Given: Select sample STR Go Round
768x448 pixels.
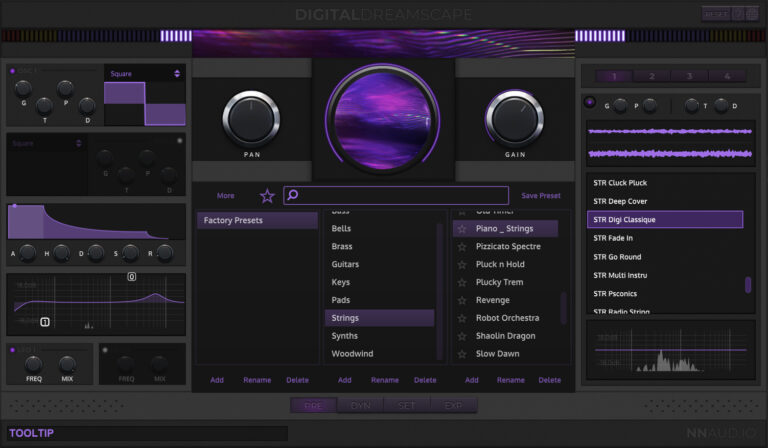Looking at the screenshot, I should 665,257.
